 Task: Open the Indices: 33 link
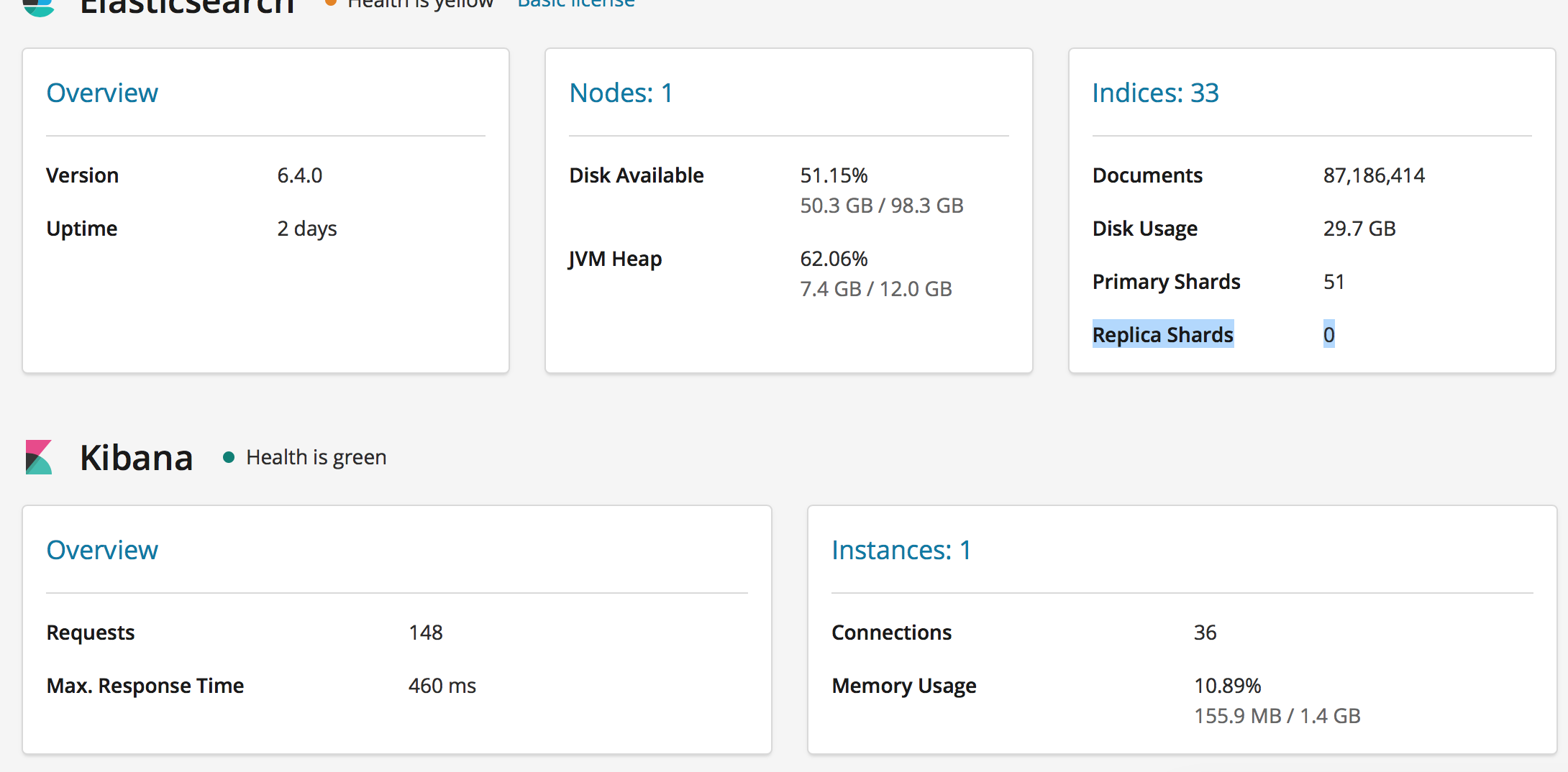[x=1155, y=93]
